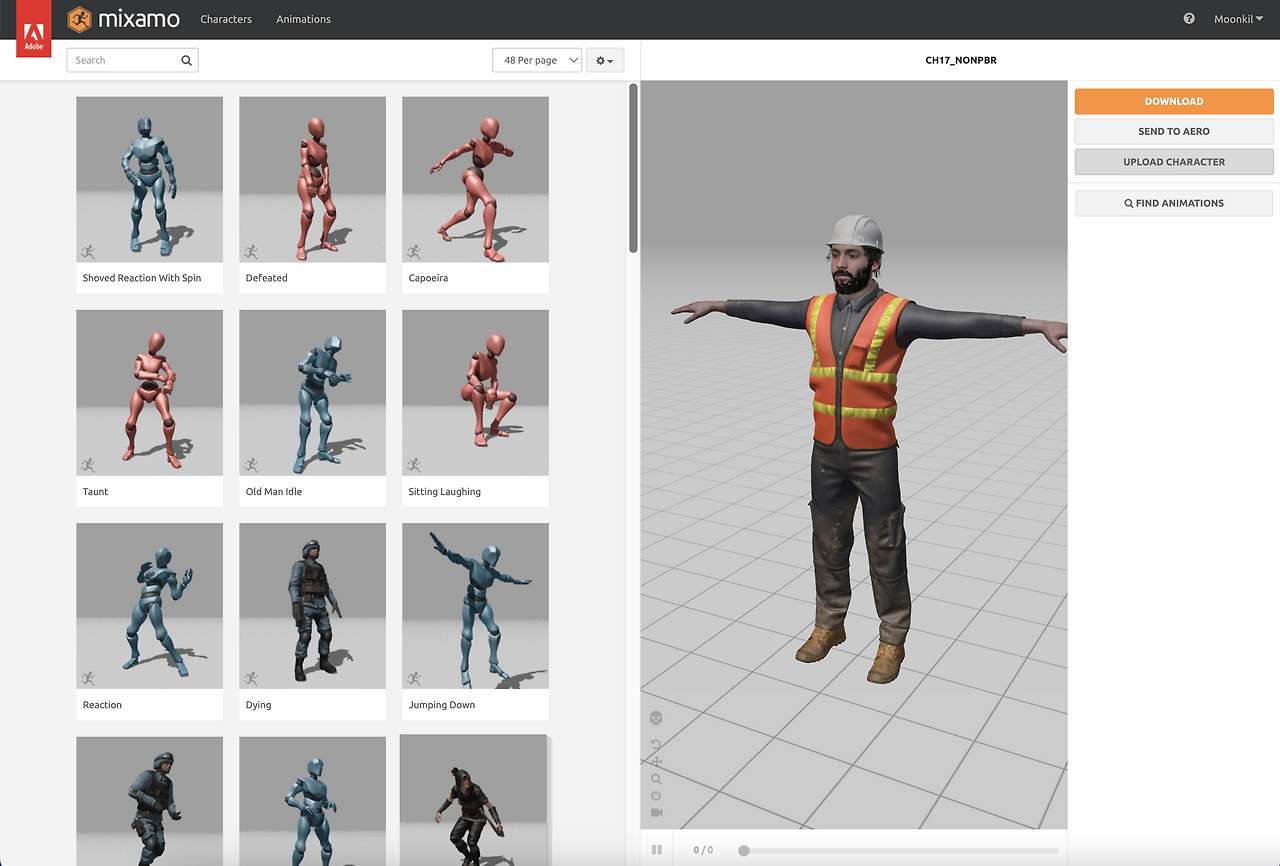This screenshot has height=866, width=1280.
Task: Click the running-man icon on Shoved Reaction thumbnail
Action: pos(88,252)
